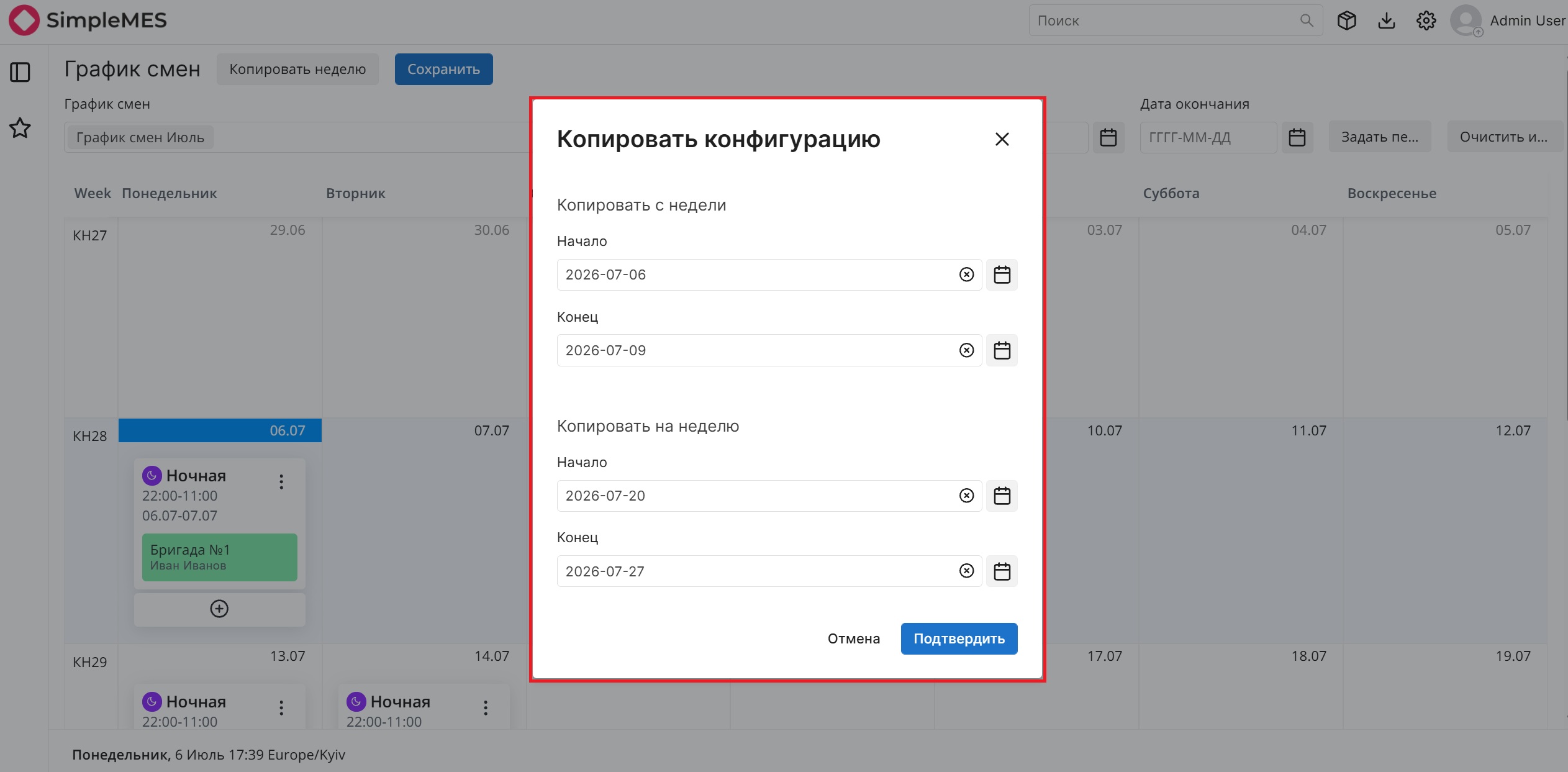
Task: Click the Сохранить button
Action: click(443, 69)
